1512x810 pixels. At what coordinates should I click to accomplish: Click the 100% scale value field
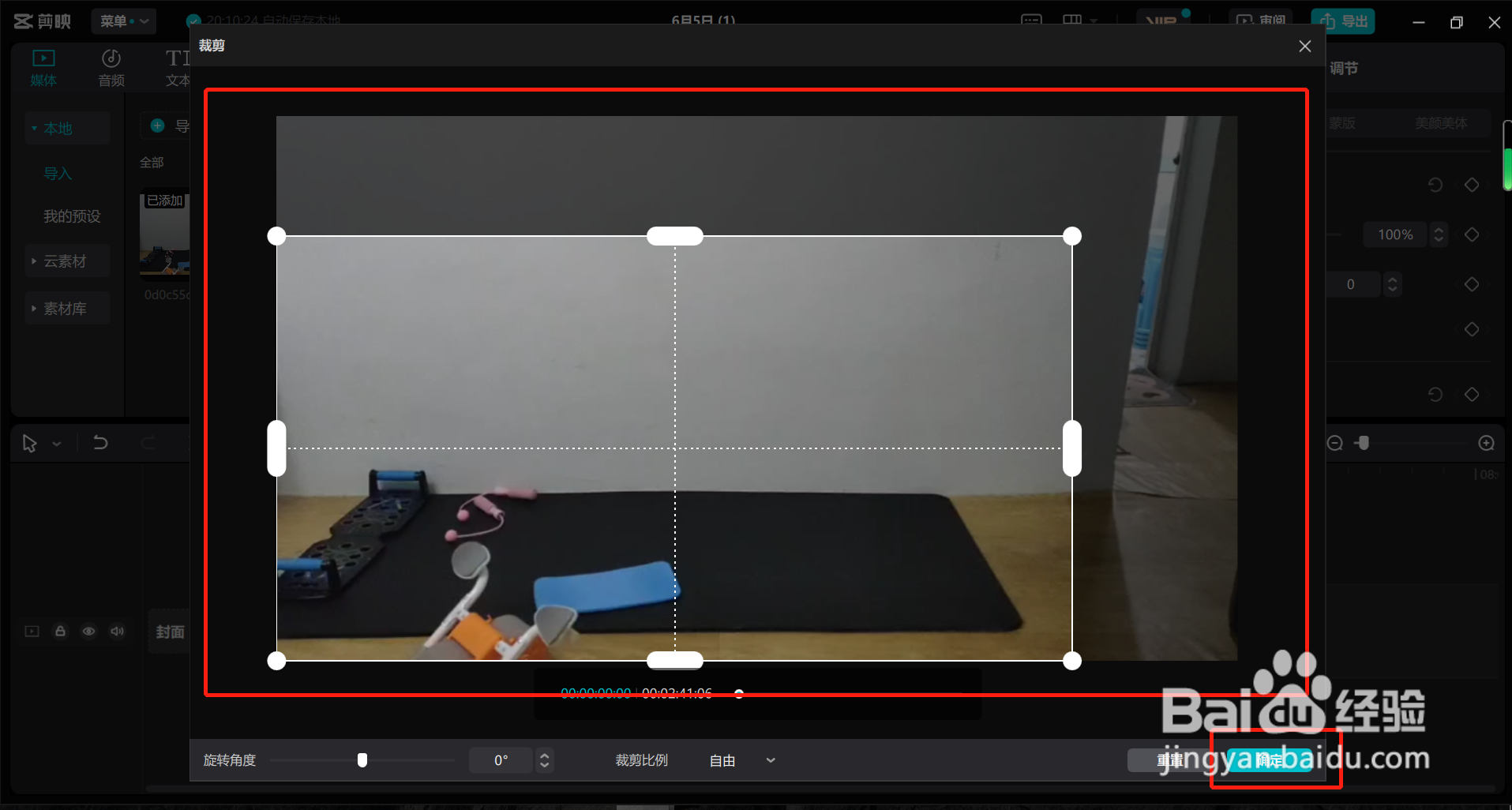coord(1395,234)
